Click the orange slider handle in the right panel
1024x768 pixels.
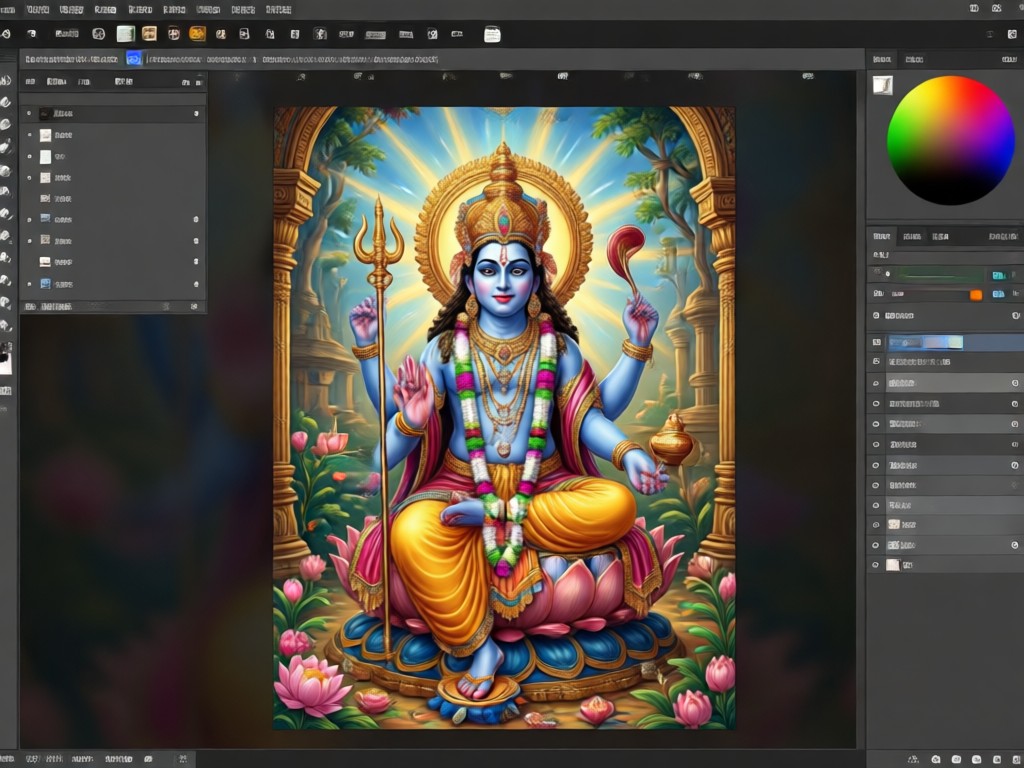coord(976,295)
